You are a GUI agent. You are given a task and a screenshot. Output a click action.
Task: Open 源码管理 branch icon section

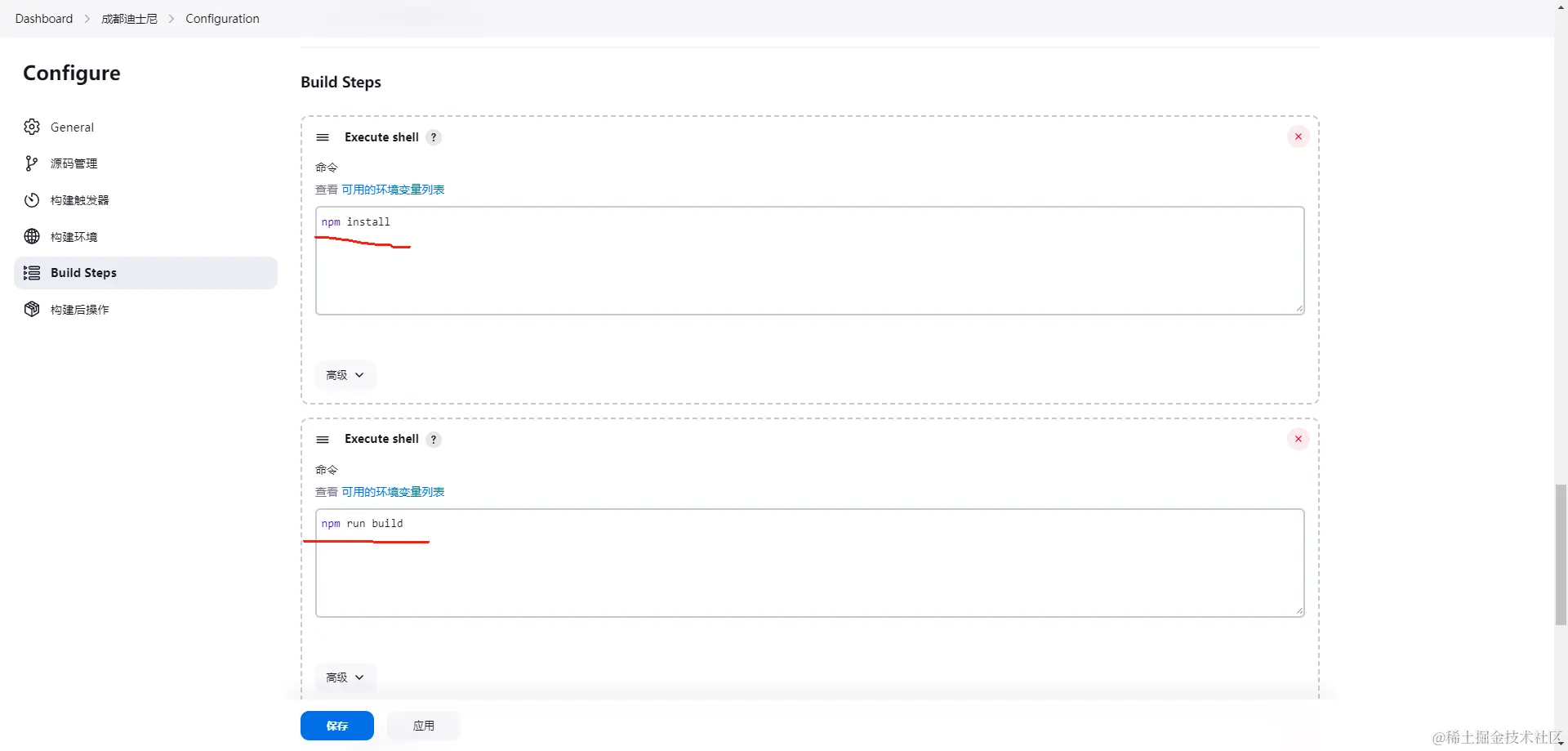click(x=32, y=163)
